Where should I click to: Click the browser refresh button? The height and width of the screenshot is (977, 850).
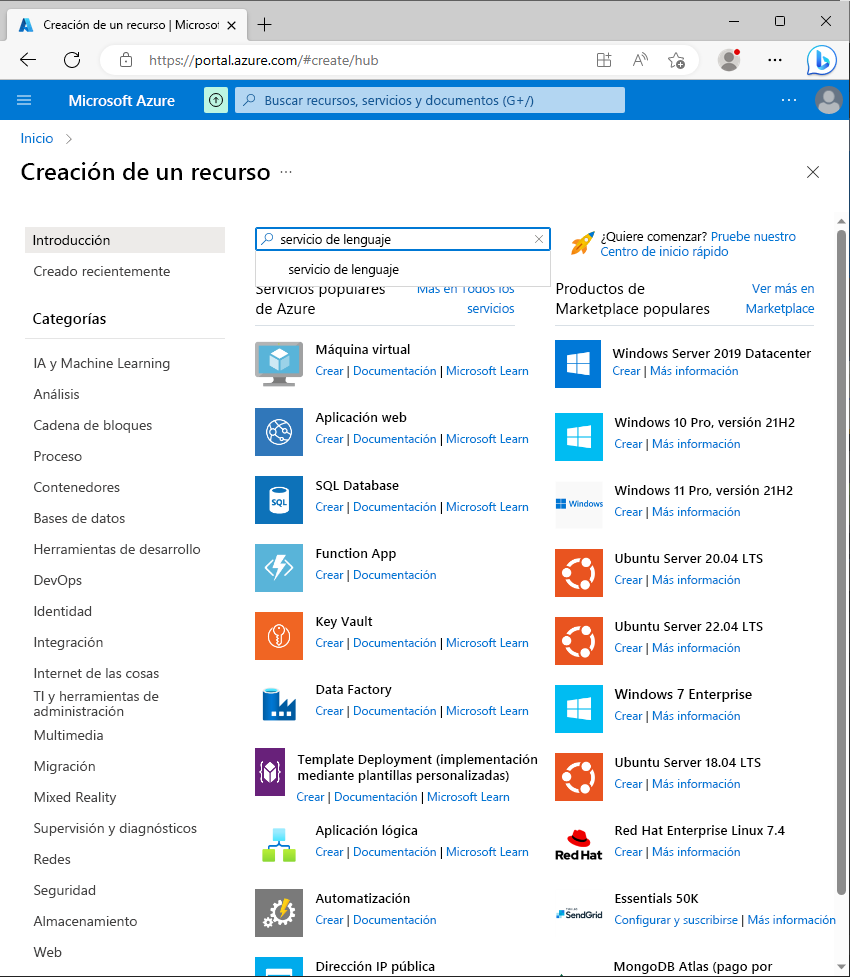pos(72,60)
